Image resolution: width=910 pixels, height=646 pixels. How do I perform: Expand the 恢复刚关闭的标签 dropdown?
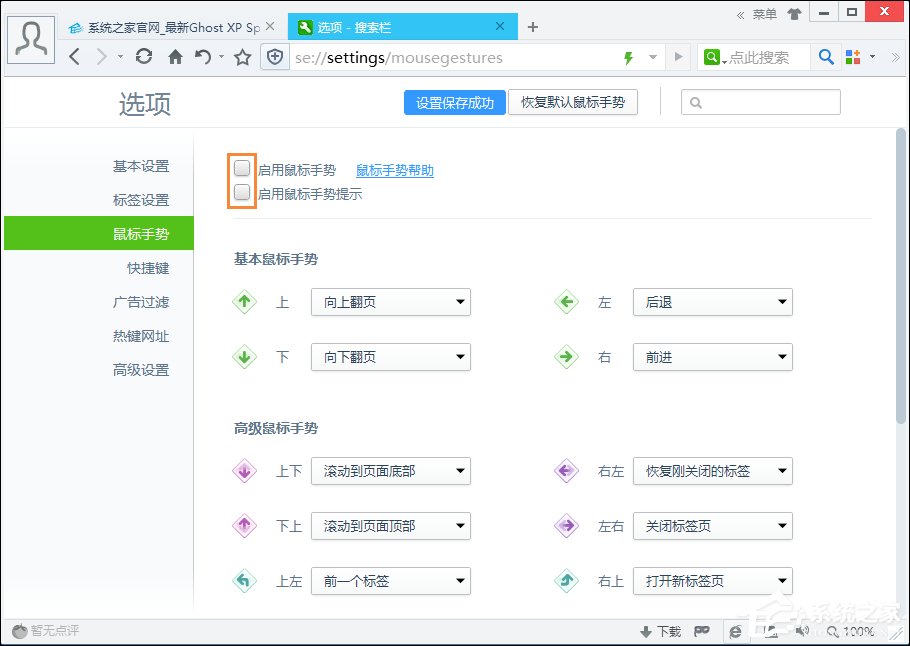(x=712, y=471)
